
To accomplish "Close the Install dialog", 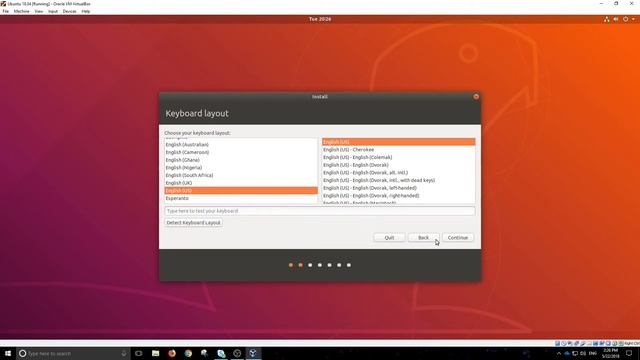I will click(x=476, y=97).
